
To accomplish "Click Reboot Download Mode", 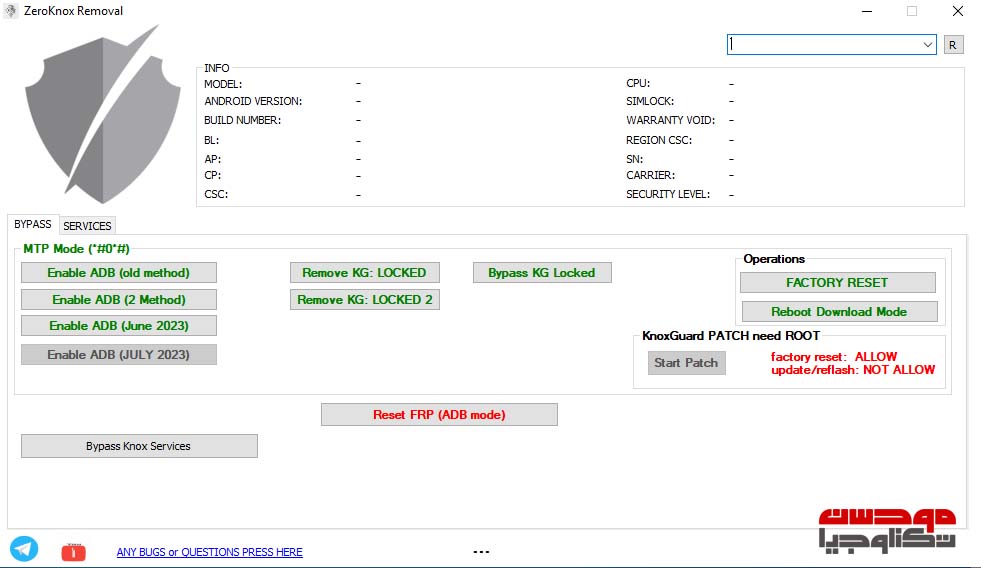I will [x=840, y=312].
